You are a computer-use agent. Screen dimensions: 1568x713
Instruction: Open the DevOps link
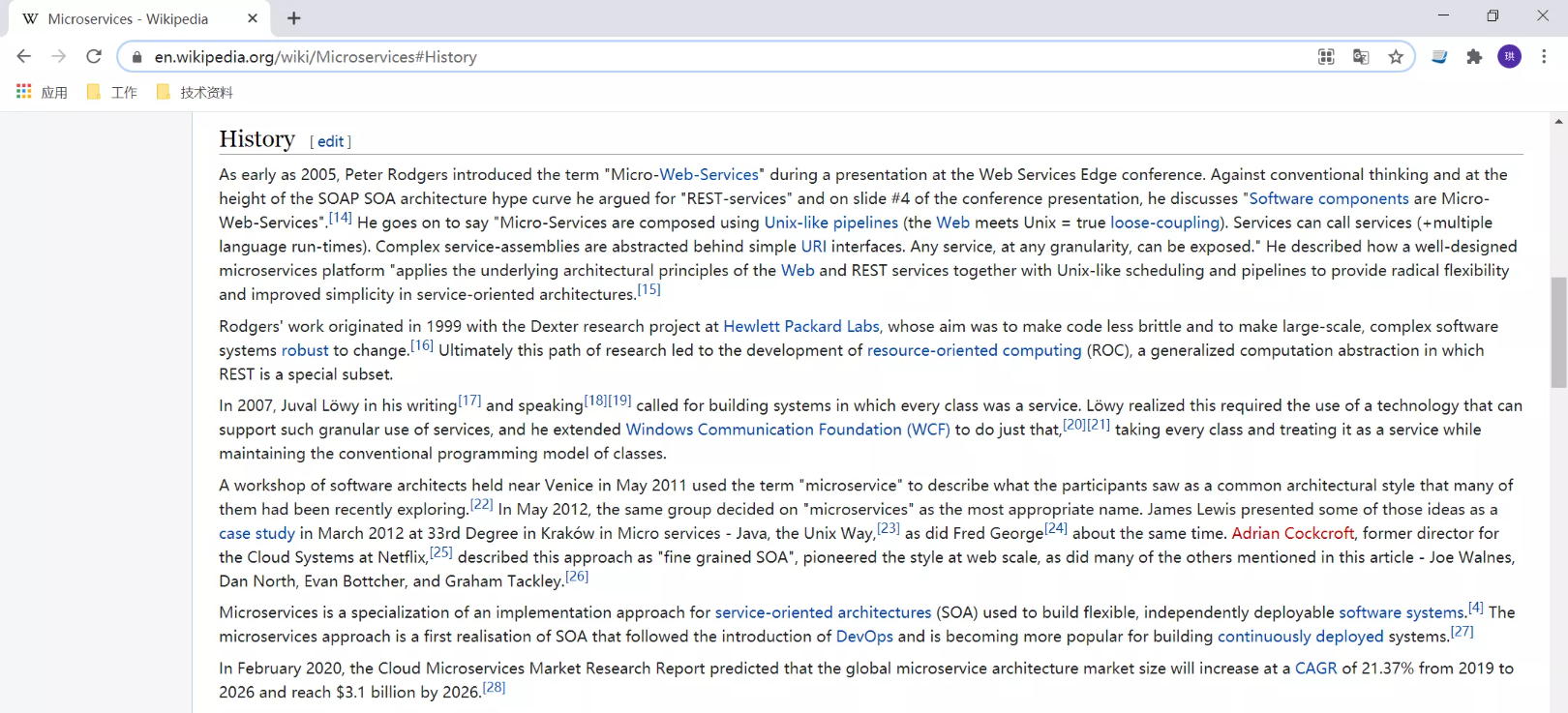coord(864,637)
